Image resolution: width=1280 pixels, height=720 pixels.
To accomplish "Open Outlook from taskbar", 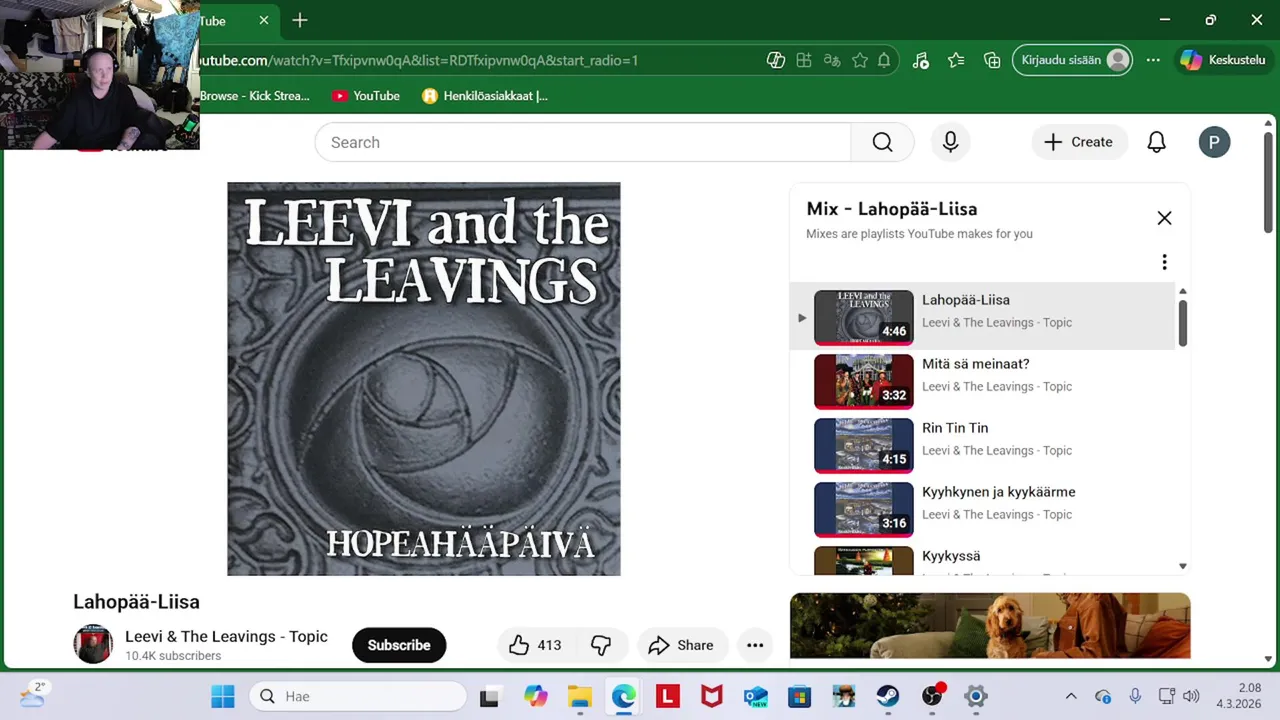I will 756,696.
